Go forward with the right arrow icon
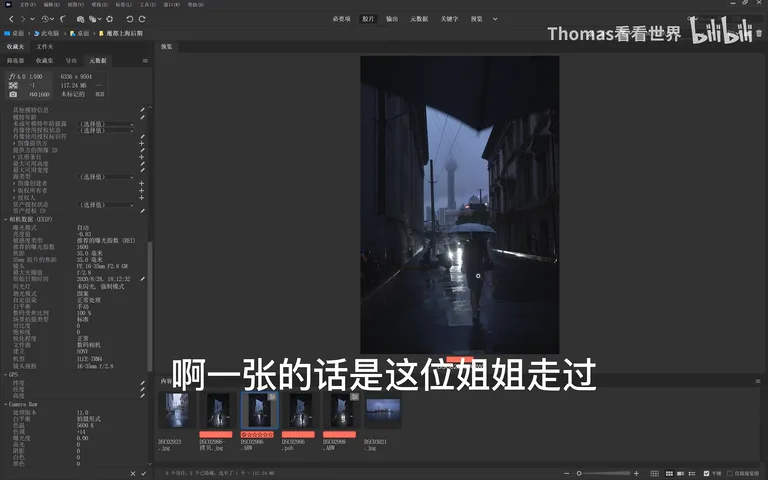Viewport: 768px width, 480px height. pos(23,19)
